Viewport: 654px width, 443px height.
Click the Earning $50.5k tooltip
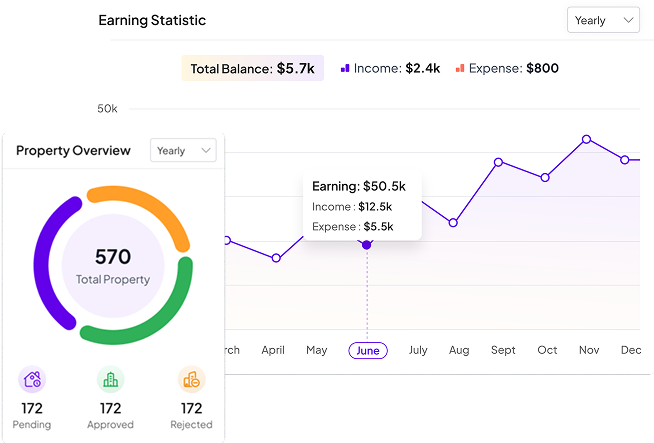[362, 205]
